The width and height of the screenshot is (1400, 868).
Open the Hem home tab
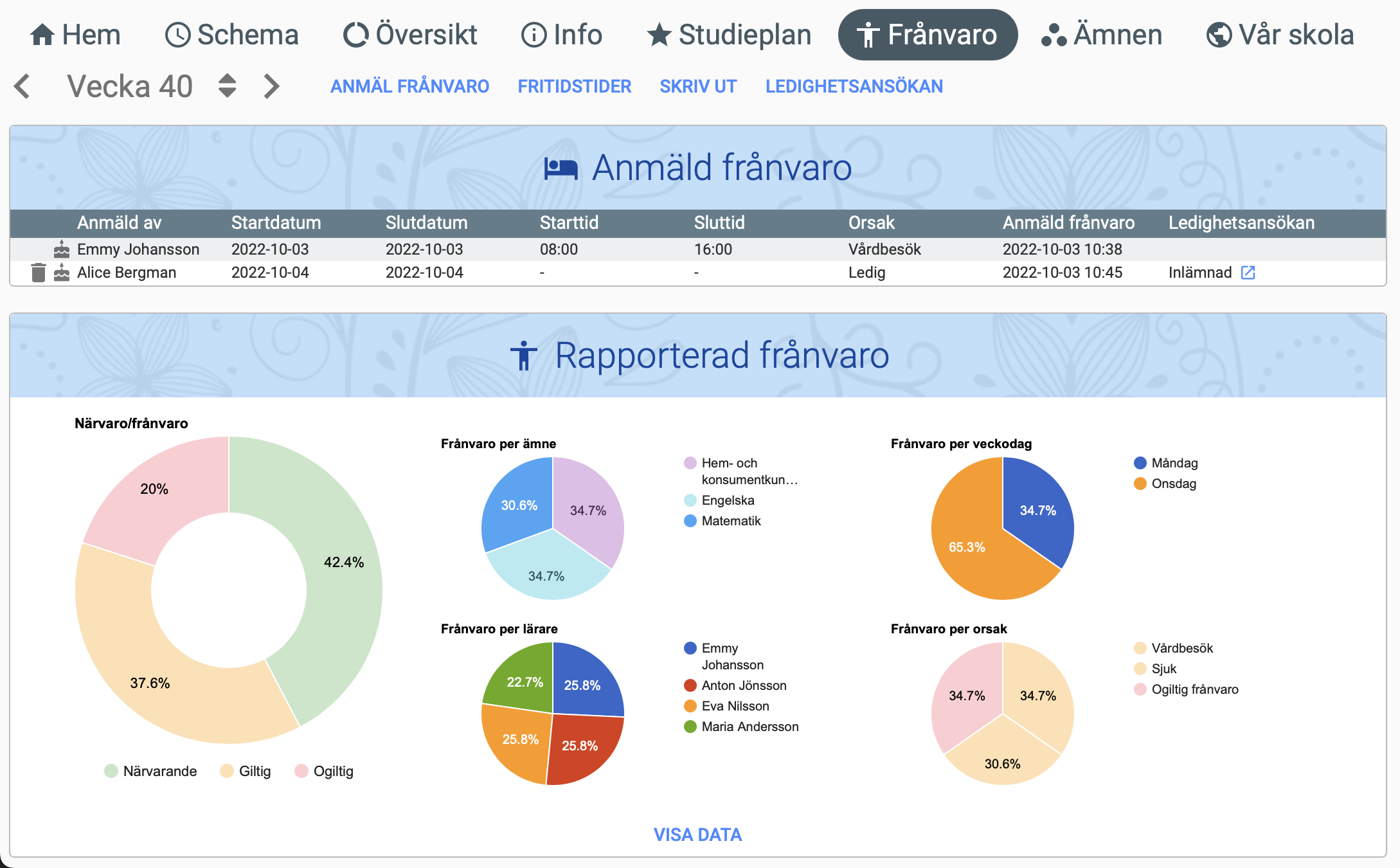tap(75, 35)
